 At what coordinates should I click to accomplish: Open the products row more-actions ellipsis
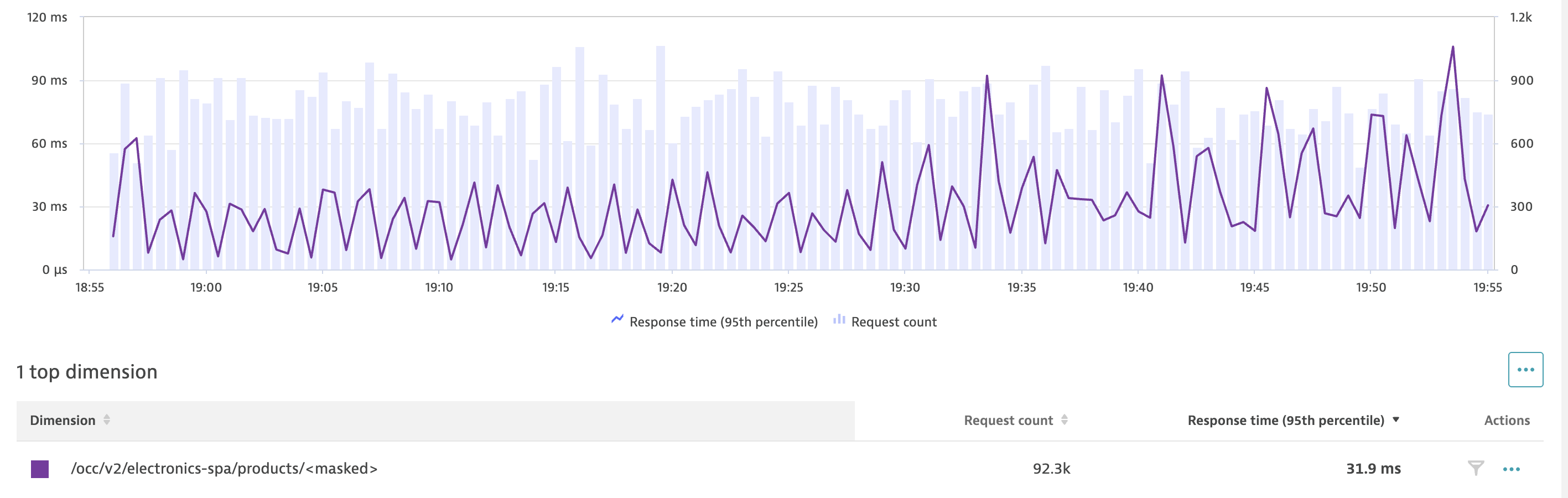[1512, 469]
